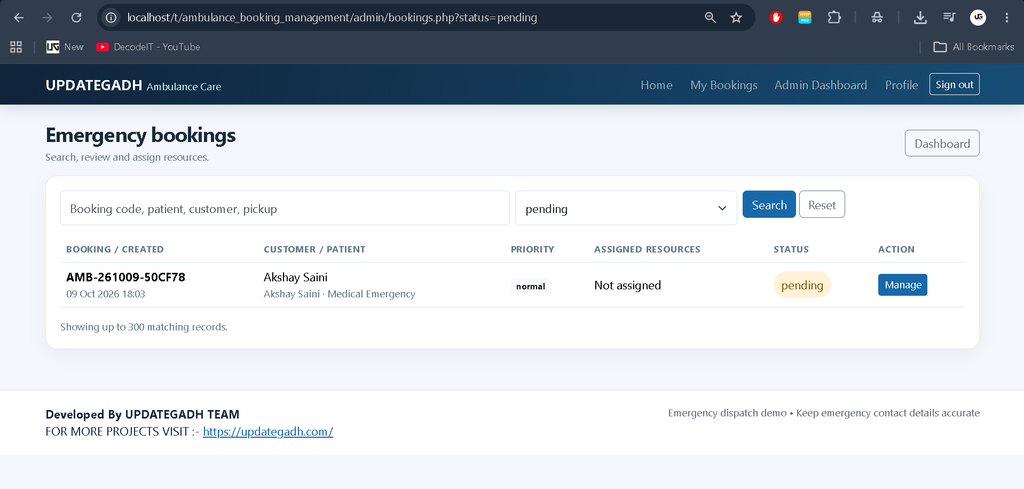The width and height of the screenshot is (1024, 489).
Task: Focus the booking code search field
Action: 285,208
